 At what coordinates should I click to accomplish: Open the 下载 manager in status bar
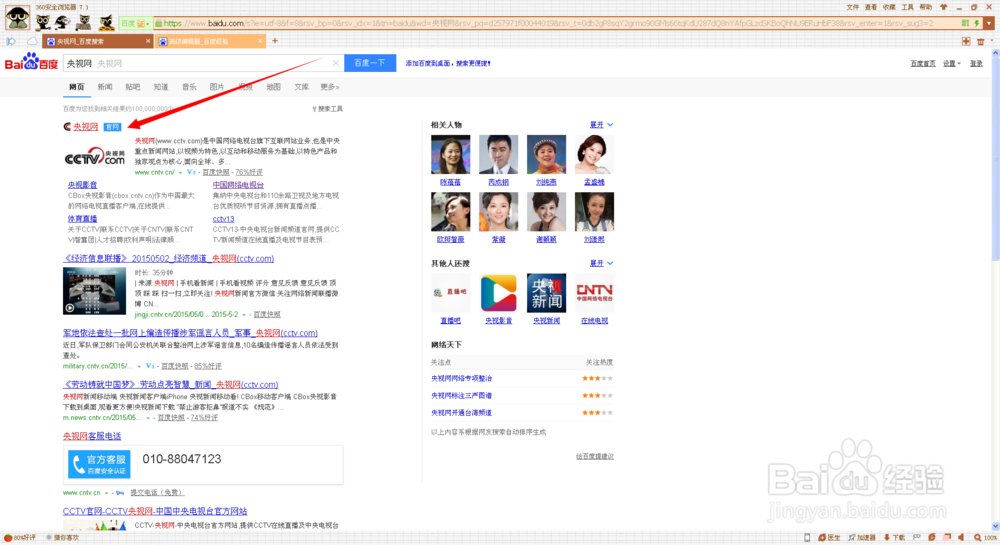[x=894, y=538]
